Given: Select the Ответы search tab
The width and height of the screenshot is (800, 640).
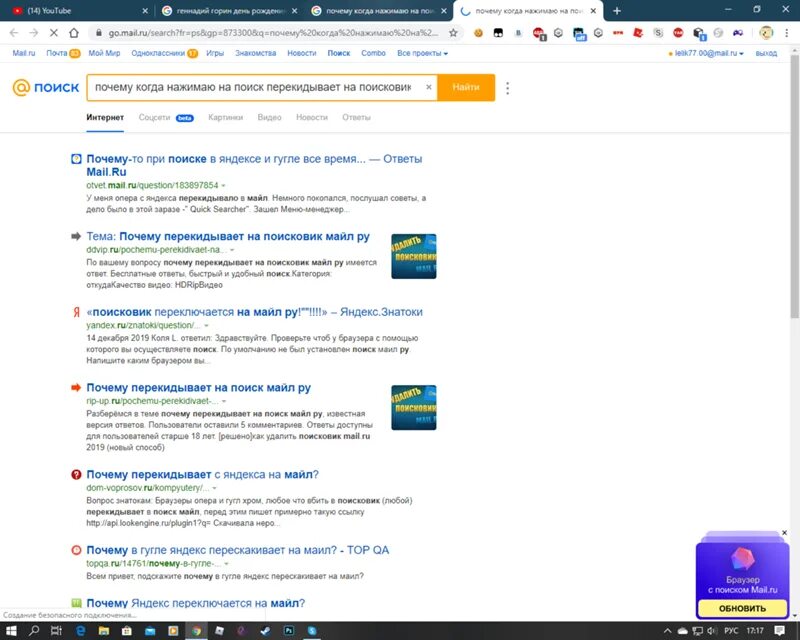Looking at the screenshot, I should 356,117.
